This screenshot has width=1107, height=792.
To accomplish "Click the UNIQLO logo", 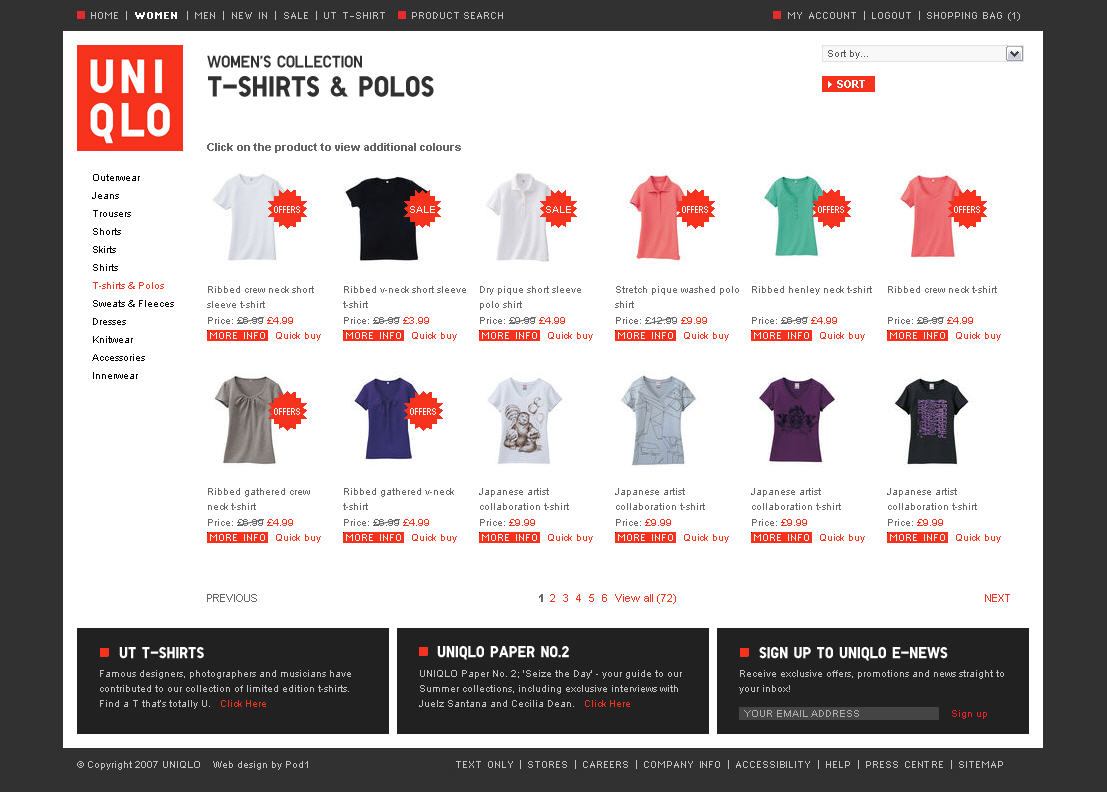I will click(130, 98).
